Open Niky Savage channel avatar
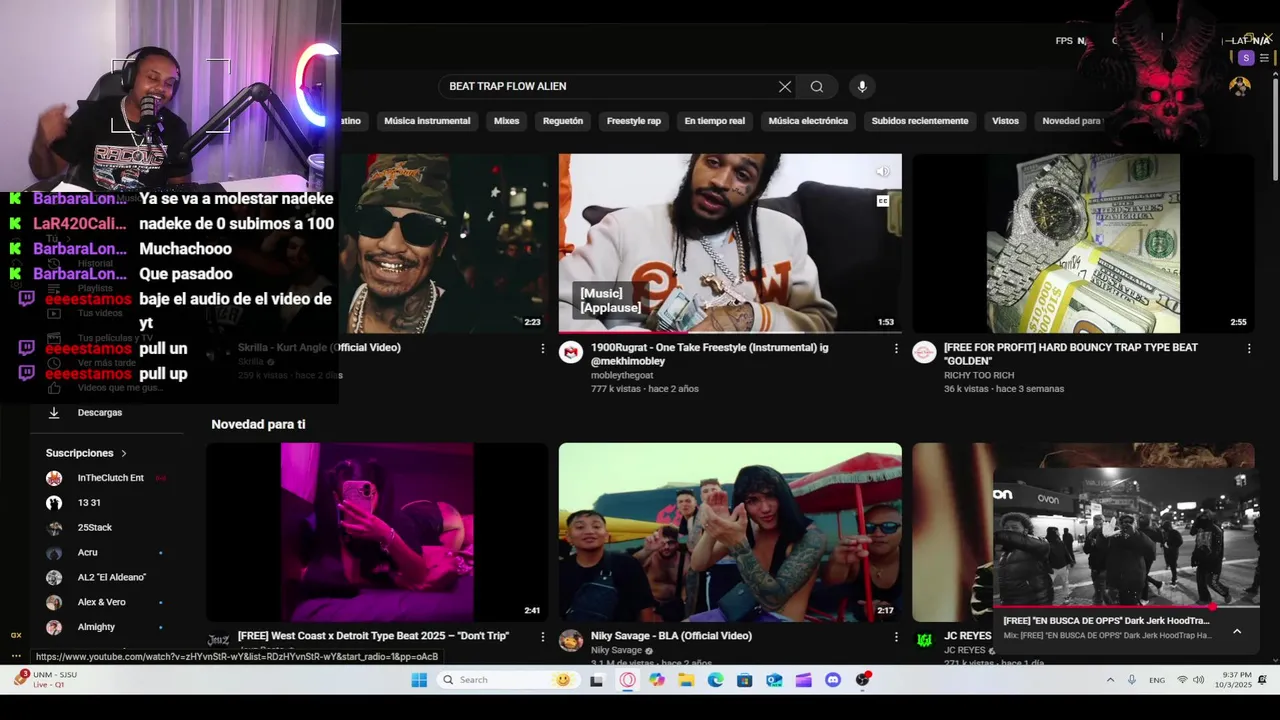The height and width of the screenshot is (720, 1280). 571,640
